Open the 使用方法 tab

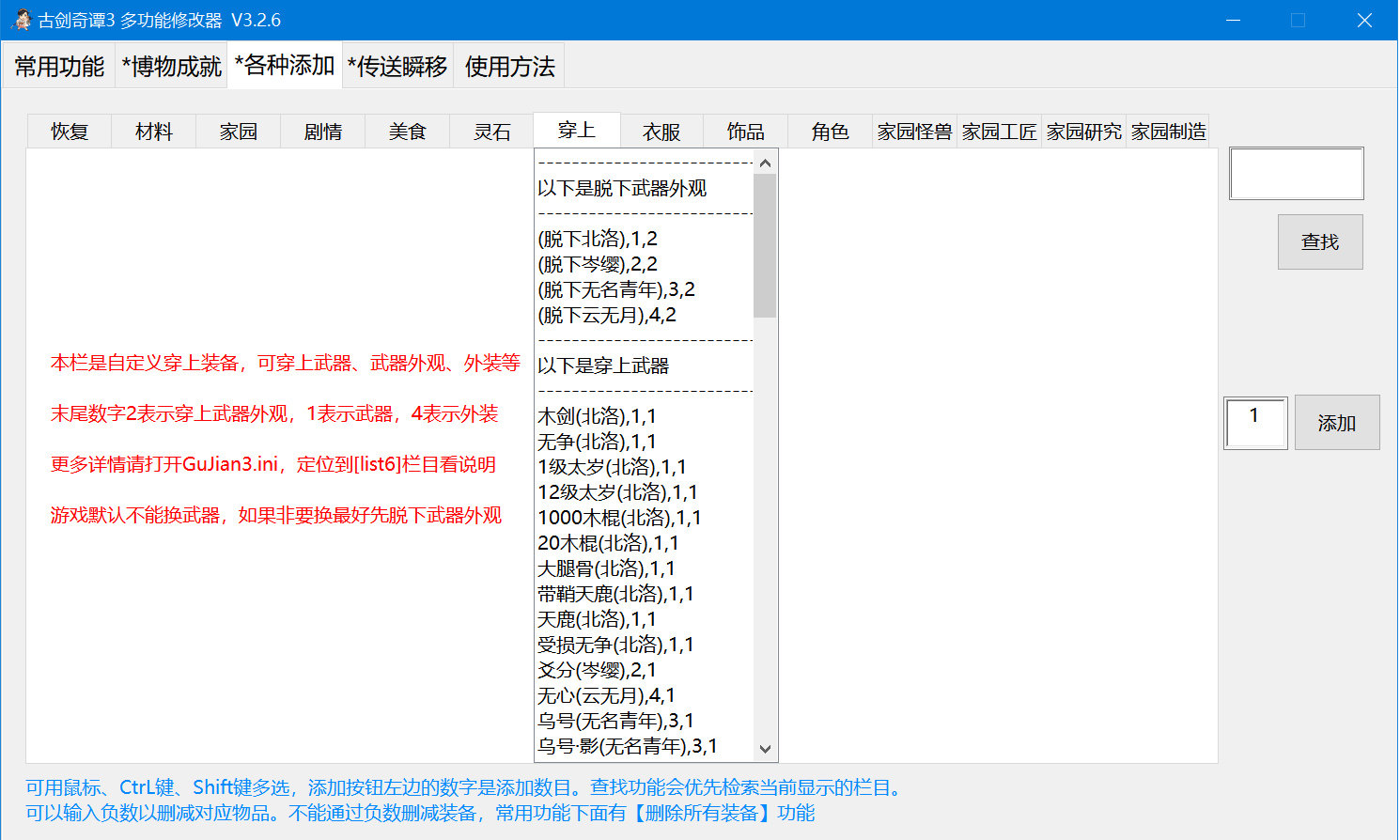tap(508, 66)
